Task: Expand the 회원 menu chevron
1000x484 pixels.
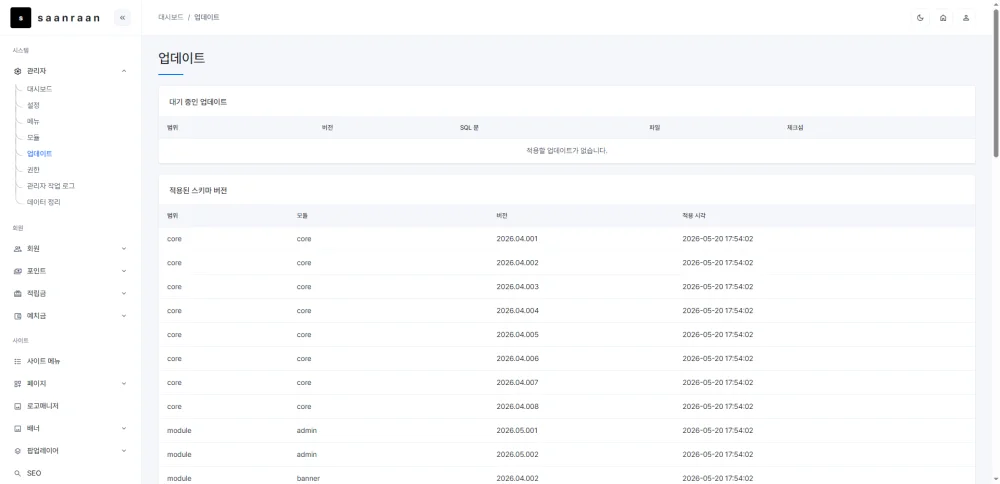Action: 124,249
